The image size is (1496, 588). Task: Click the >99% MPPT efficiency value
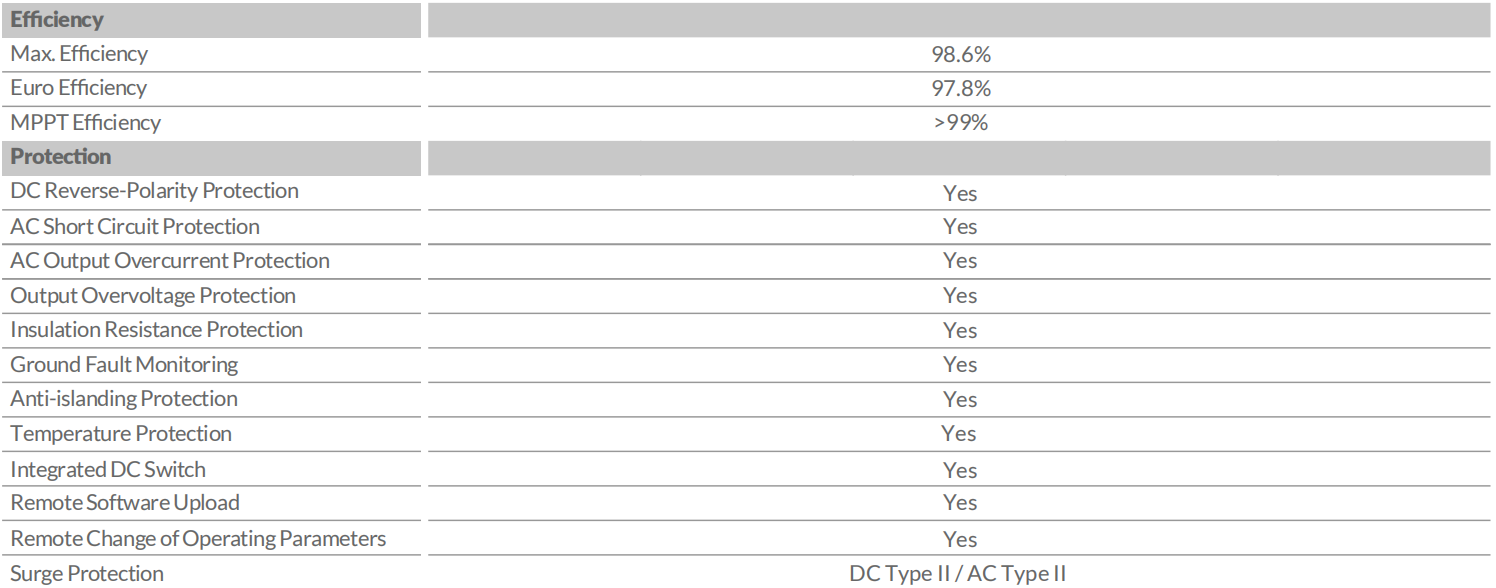(960, 124)
